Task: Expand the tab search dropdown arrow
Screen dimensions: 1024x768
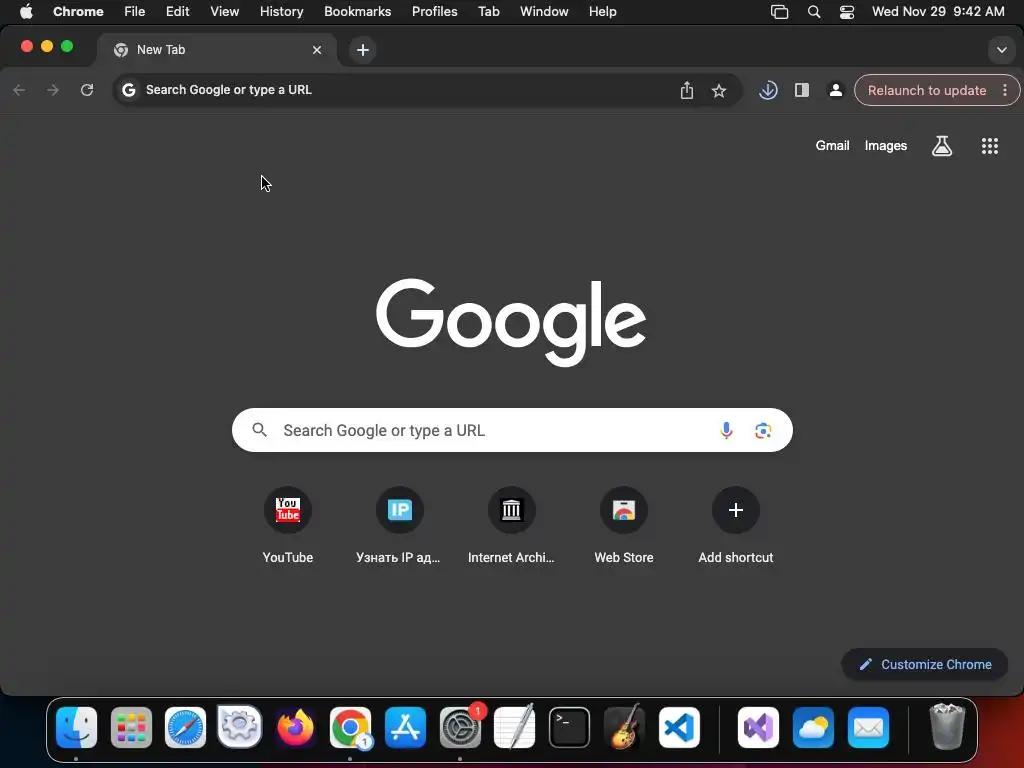Action: point(1002,50)
